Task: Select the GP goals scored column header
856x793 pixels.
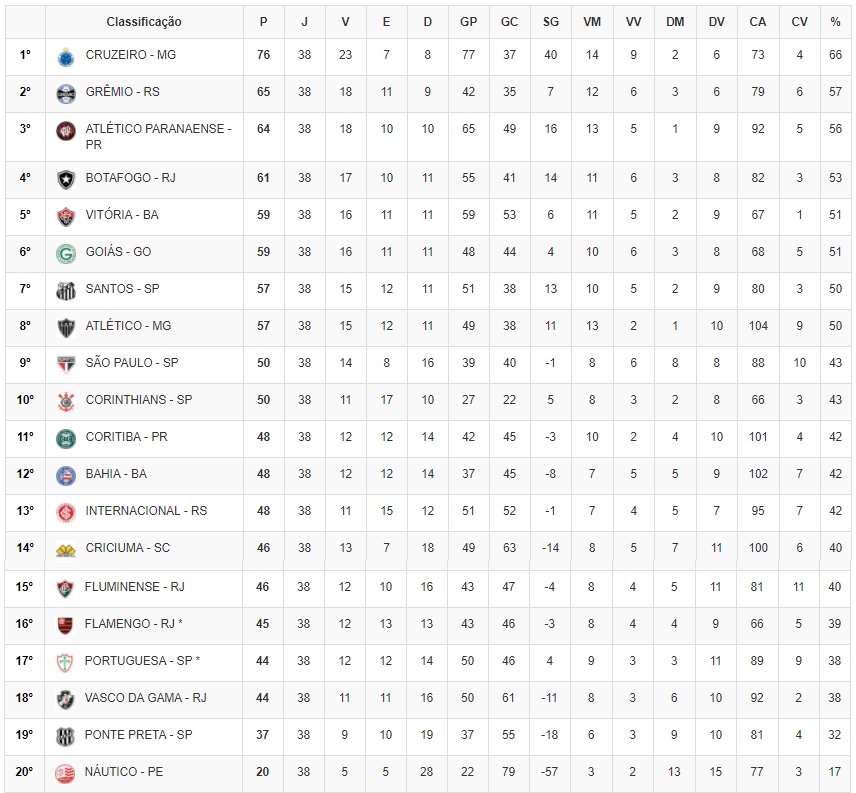Action: tap(468, 22)
